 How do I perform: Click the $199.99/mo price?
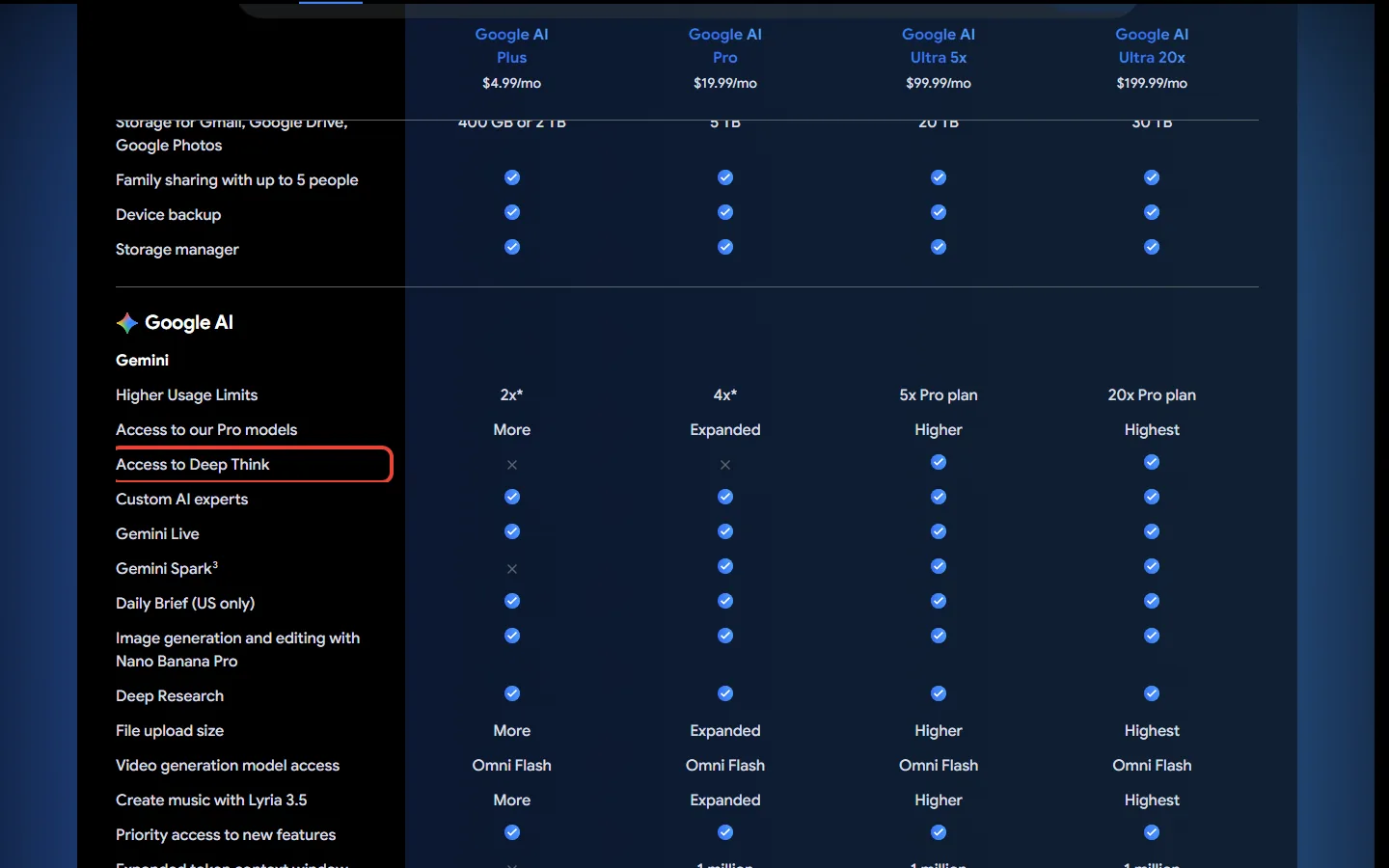coord(1152,84)
